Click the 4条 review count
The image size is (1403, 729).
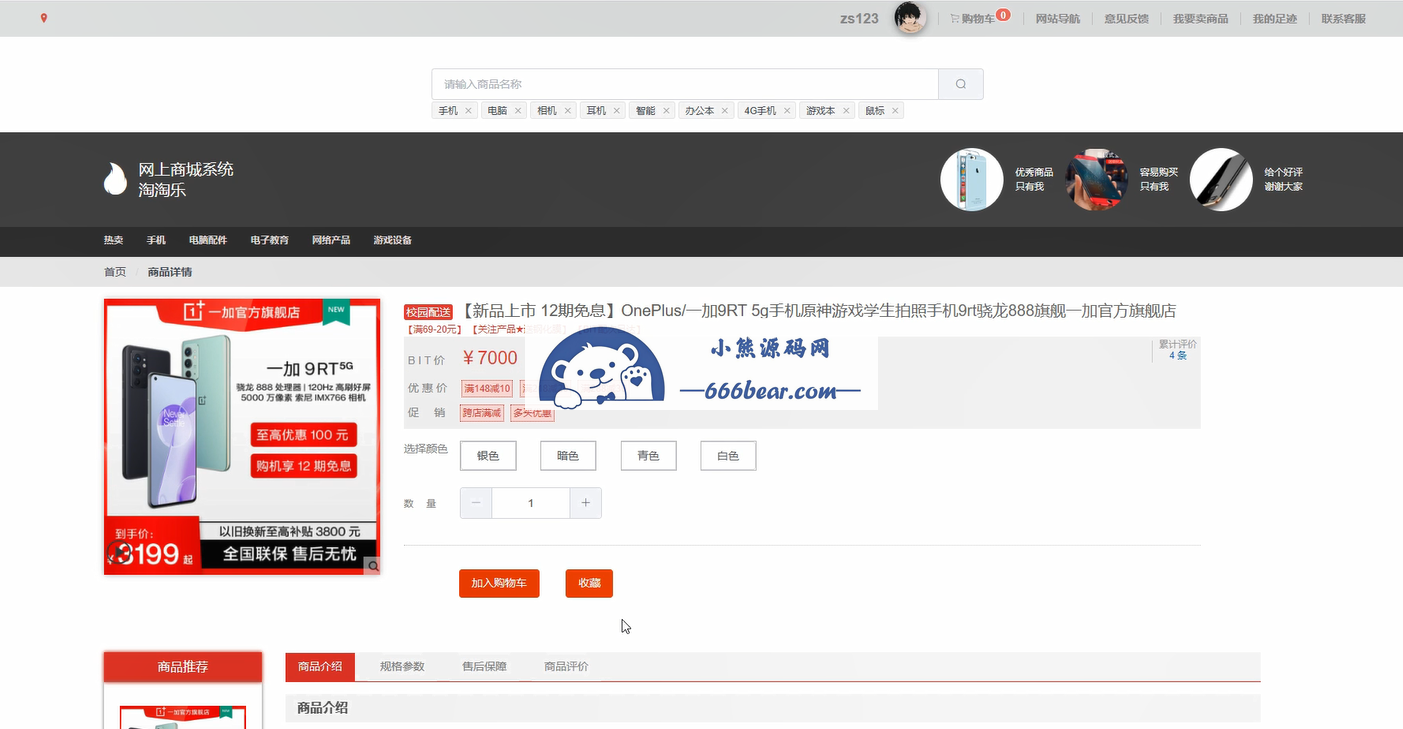pyautogui.click(x=1178, y=355)
